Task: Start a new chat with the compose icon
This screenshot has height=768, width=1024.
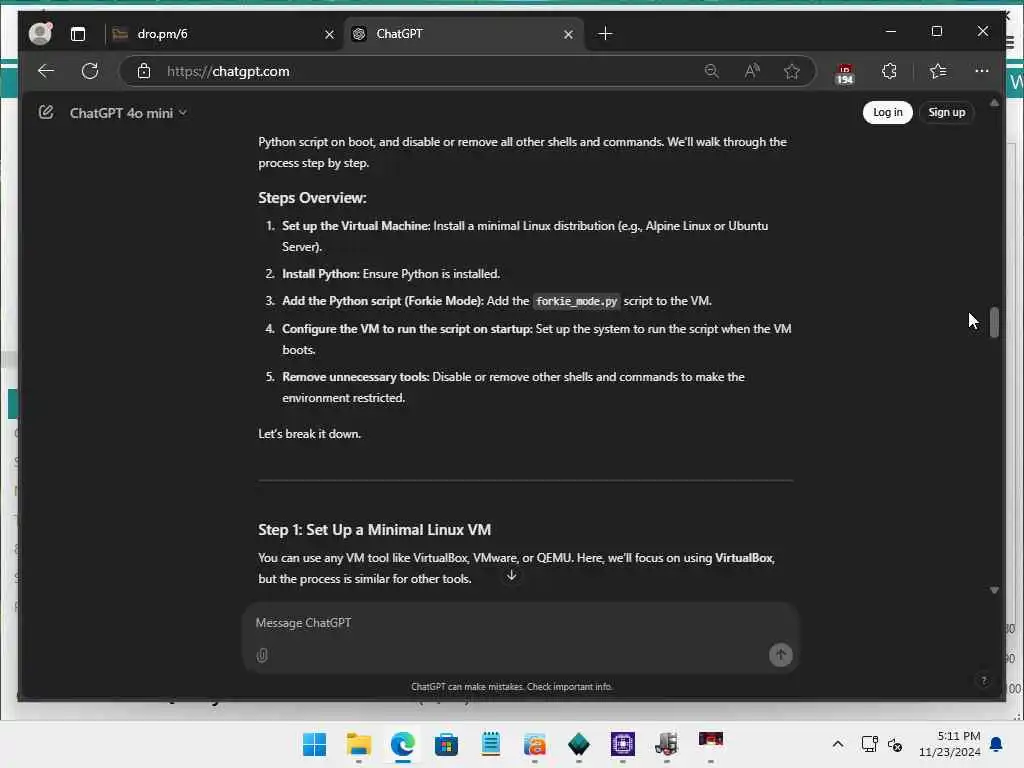Action: pos(46,112)
